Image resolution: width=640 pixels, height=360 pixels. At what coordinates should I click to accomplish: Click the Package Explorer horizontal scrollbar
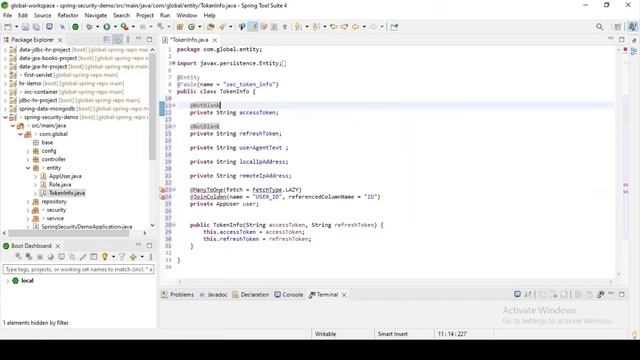(x=69, y=233)
